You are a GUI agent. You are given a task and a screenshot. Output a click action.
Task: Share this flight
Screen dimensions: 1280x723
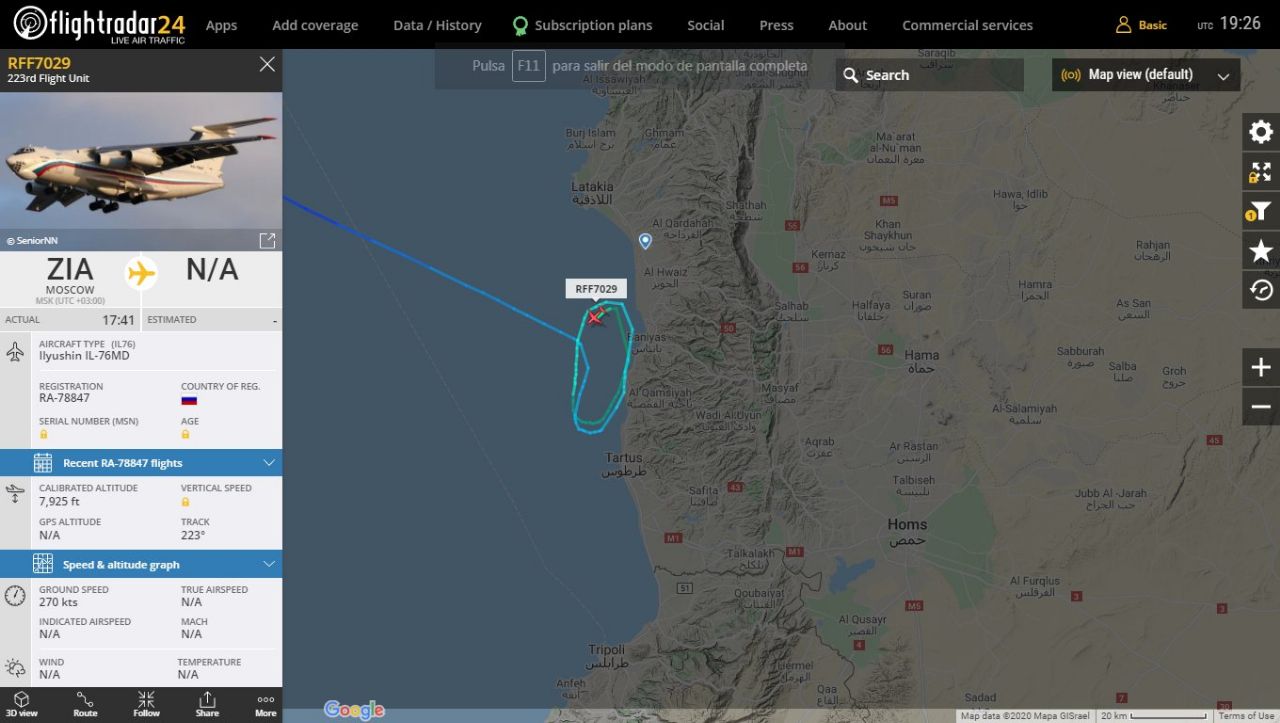coord(207,704)
